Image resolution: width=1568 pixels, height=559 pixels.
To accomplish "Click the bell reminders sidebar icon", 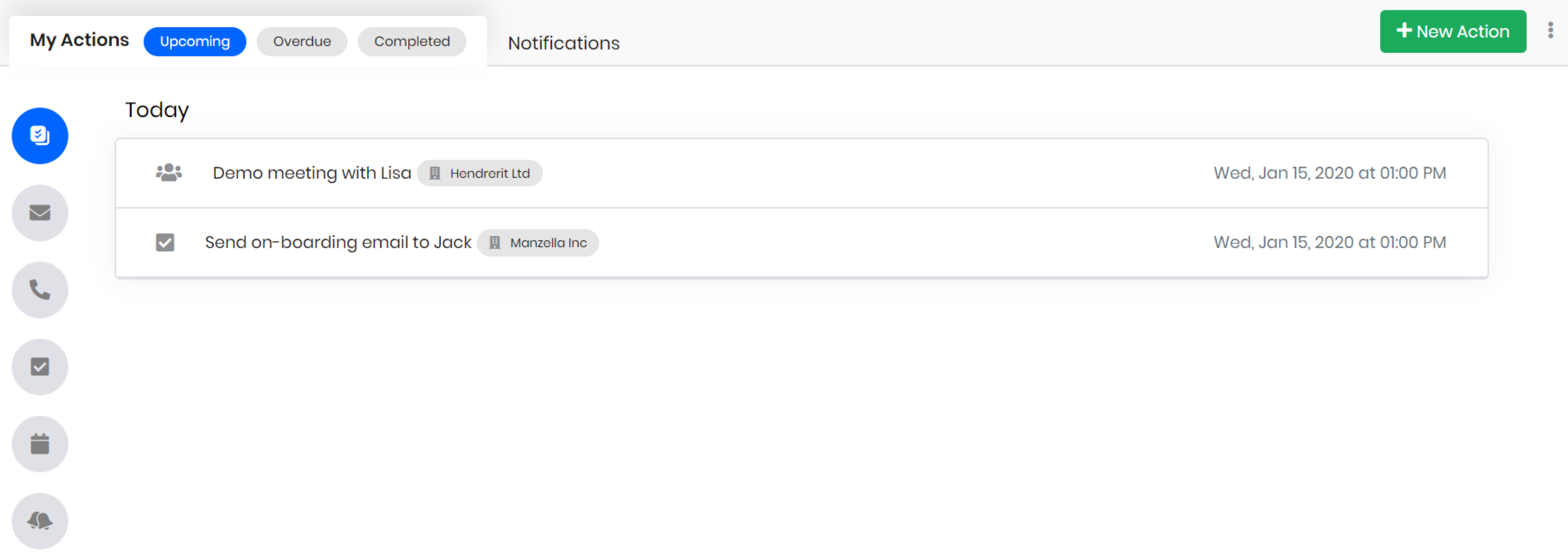I will click(x=40, y=521).
